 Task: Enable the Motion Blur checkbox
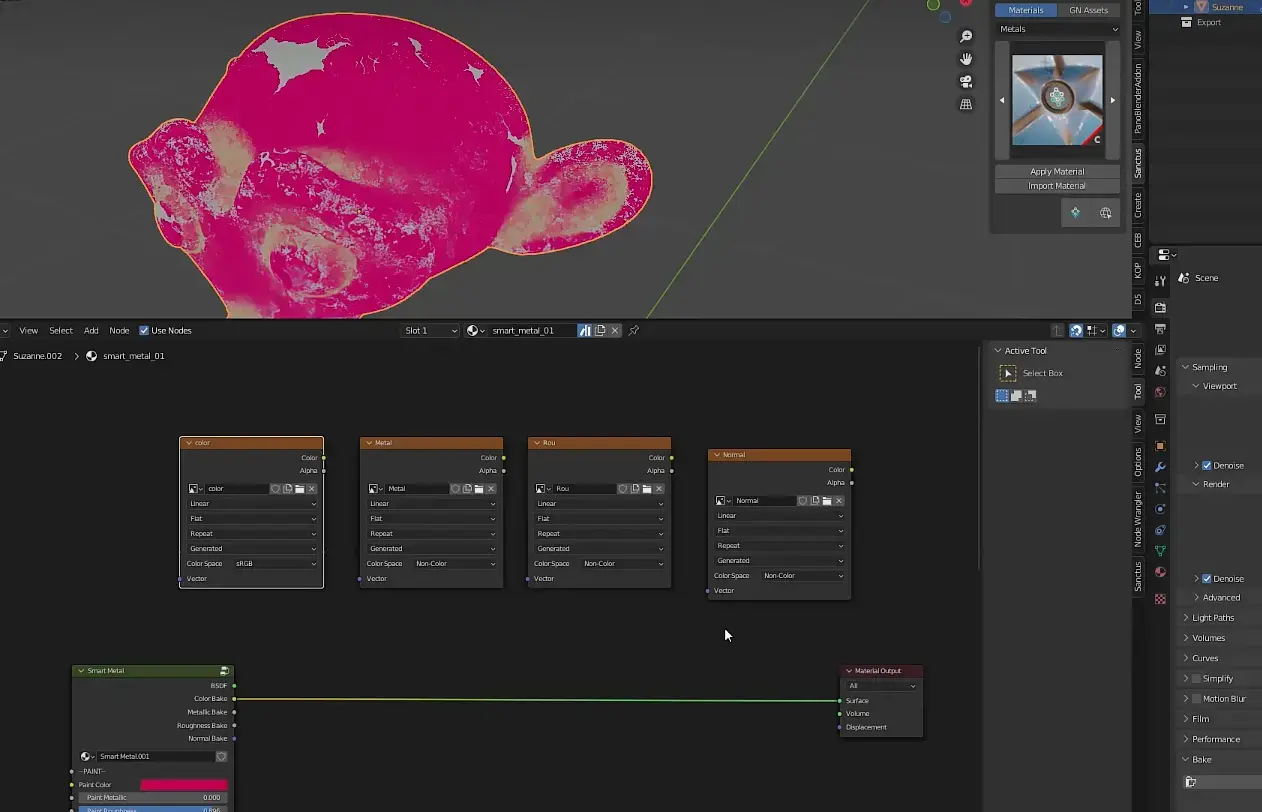click(1196, 699)
